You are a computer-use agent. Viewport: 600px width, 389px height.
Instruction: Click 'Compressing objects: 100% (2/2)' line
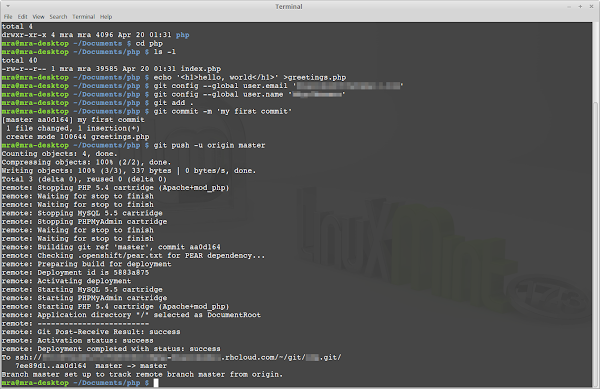coord(86,162)
